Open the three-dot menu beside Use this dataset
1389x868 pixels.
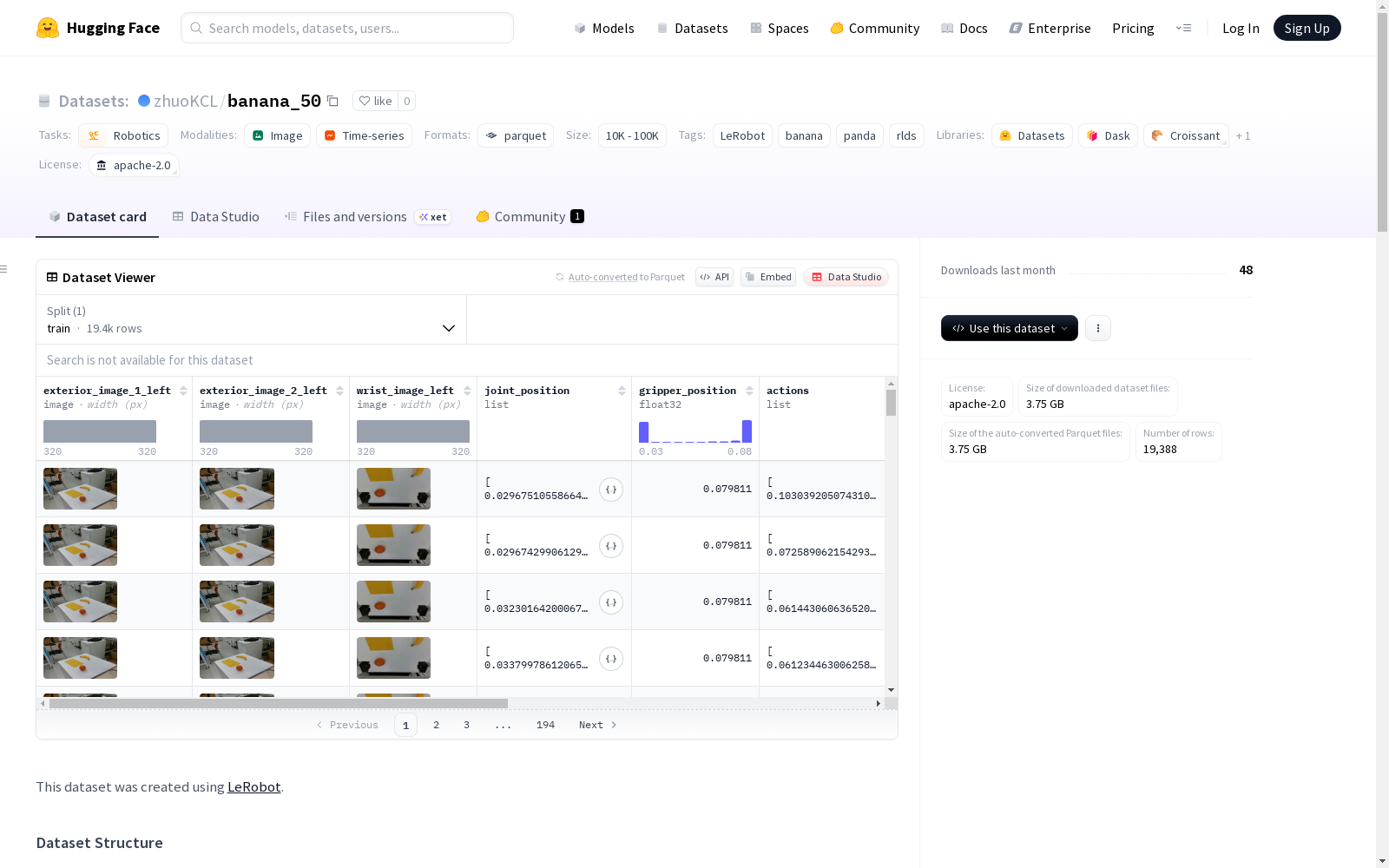(1097, 328)
